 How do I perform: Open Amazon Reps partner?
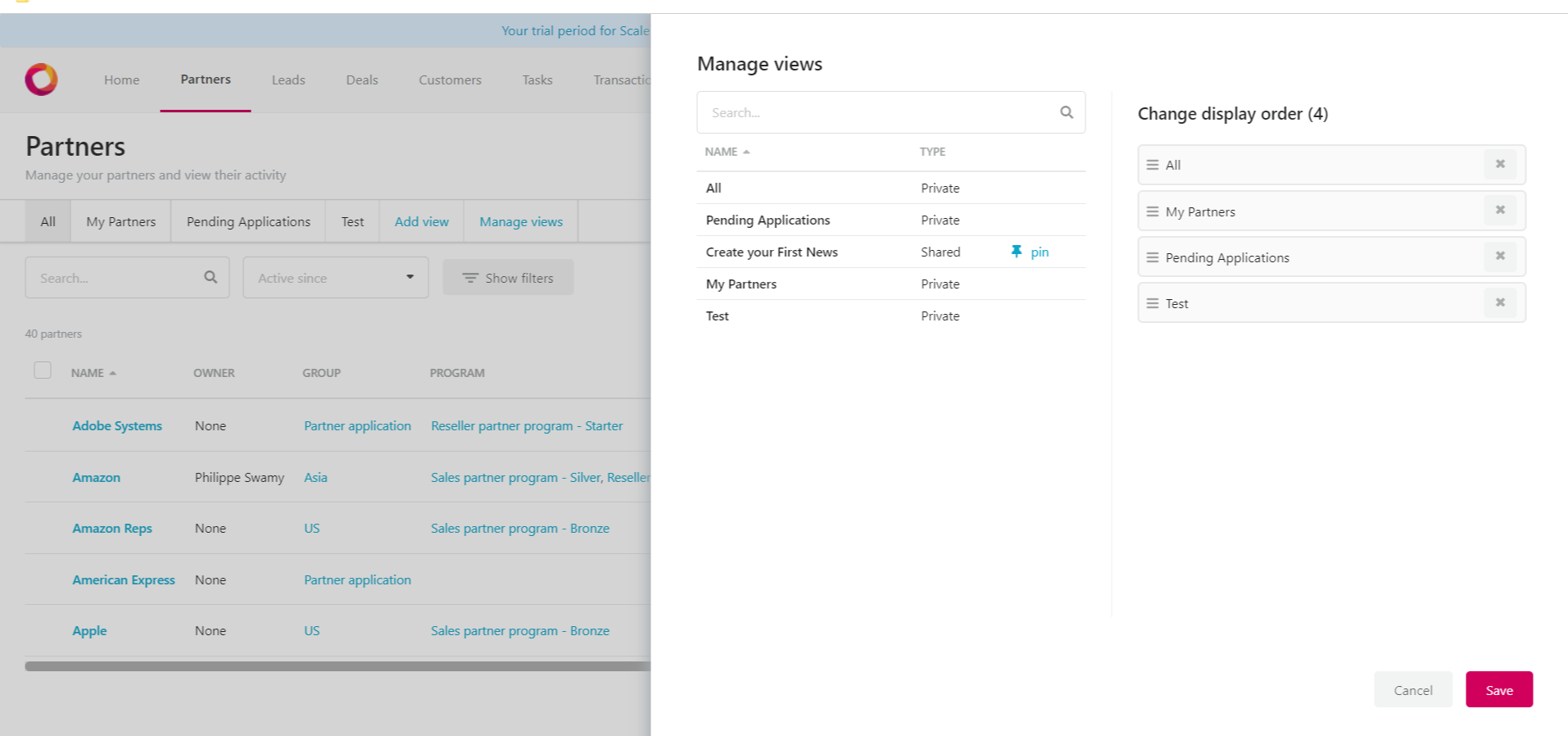(112, 528)
